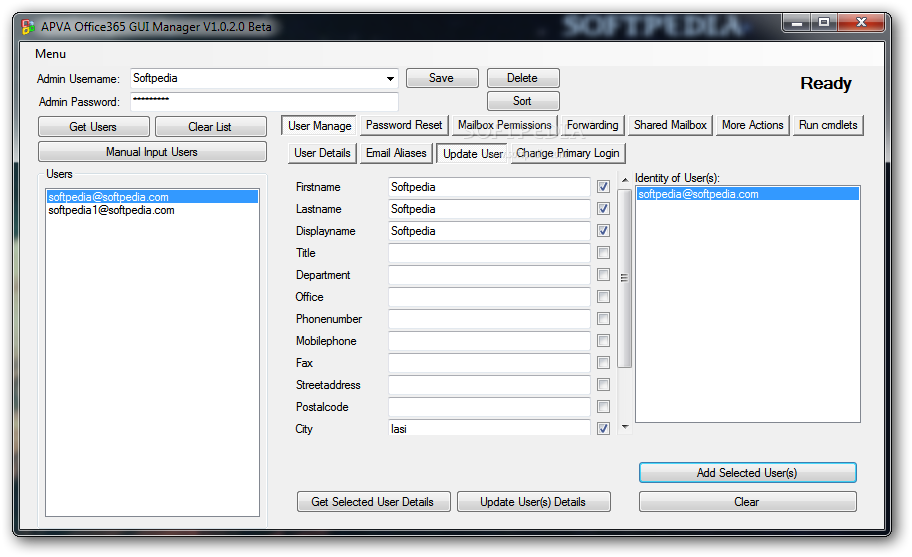912x557 pixels.
Task: Click the APVA application icon in title bar
Action: 27,27
